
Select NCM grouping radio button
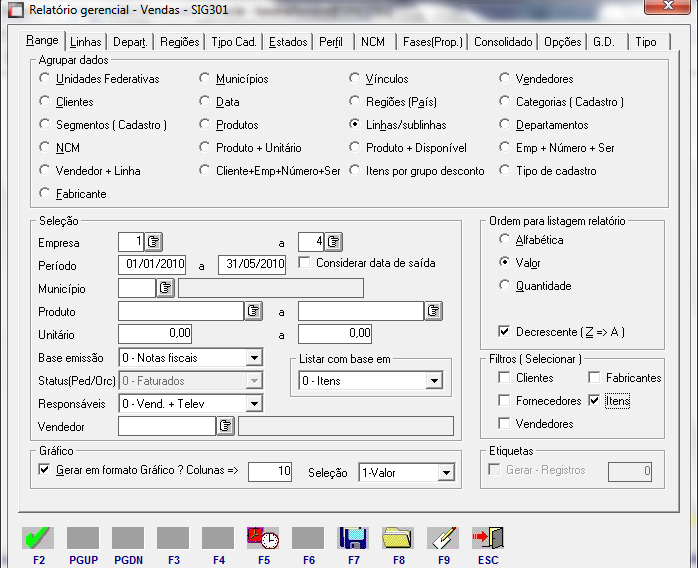[45, 147]
